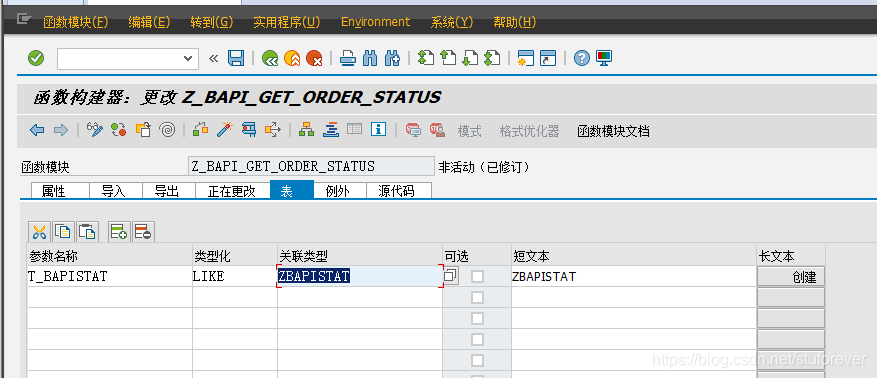Open the 转到(G) menu
The image size is (877, 378).
pos(211,22)
